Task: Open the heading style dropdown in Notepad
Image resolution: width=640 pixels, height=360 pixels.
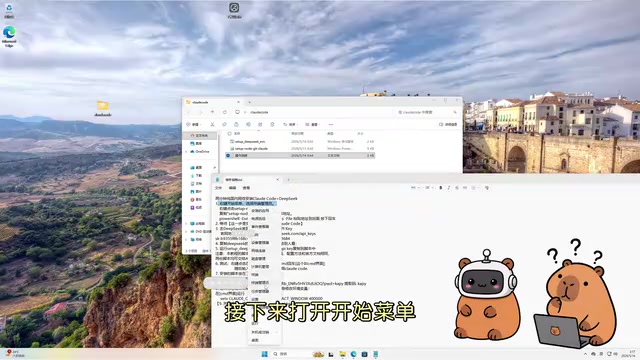Action: point(415,188)
